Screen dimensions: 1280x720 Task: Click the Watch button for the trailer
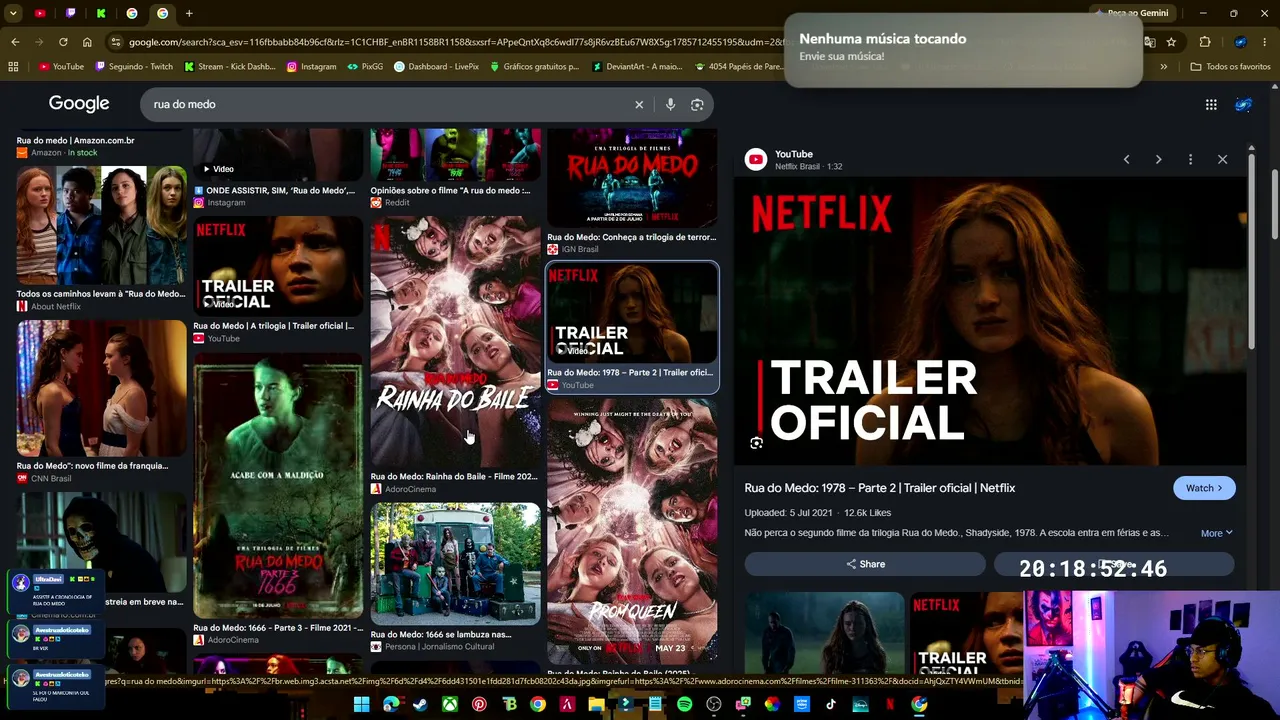(x=1204, y=488)
